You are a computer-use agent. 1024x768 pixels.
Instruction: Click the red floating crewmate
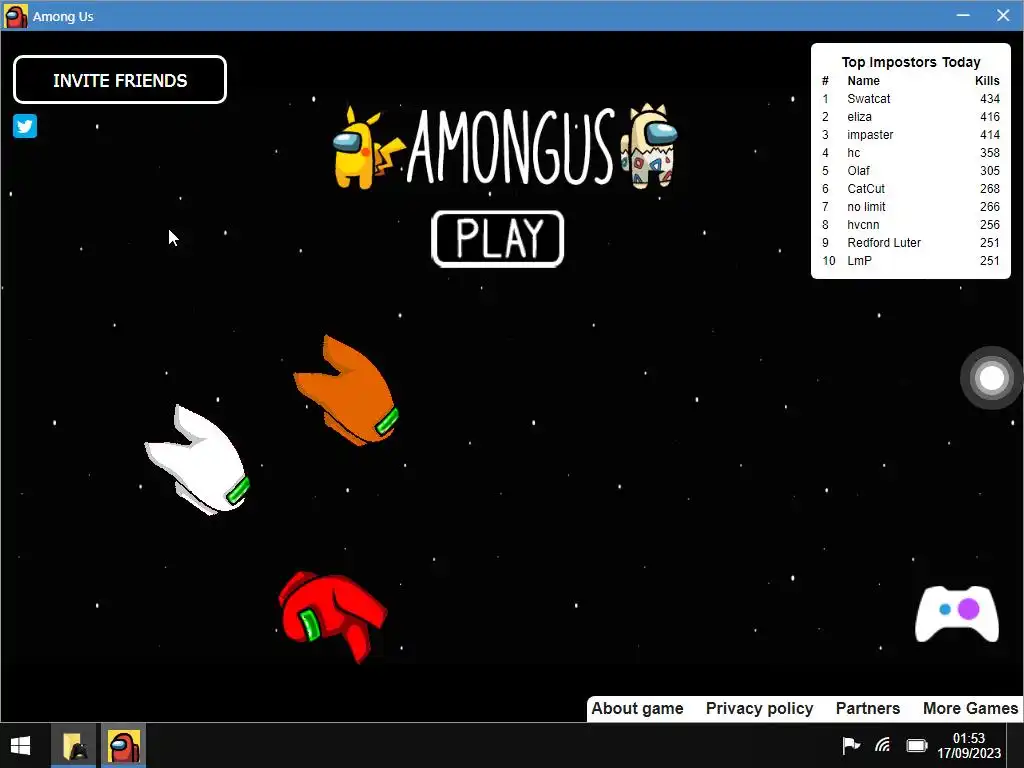pyautogui.click(x=332, y=616)
